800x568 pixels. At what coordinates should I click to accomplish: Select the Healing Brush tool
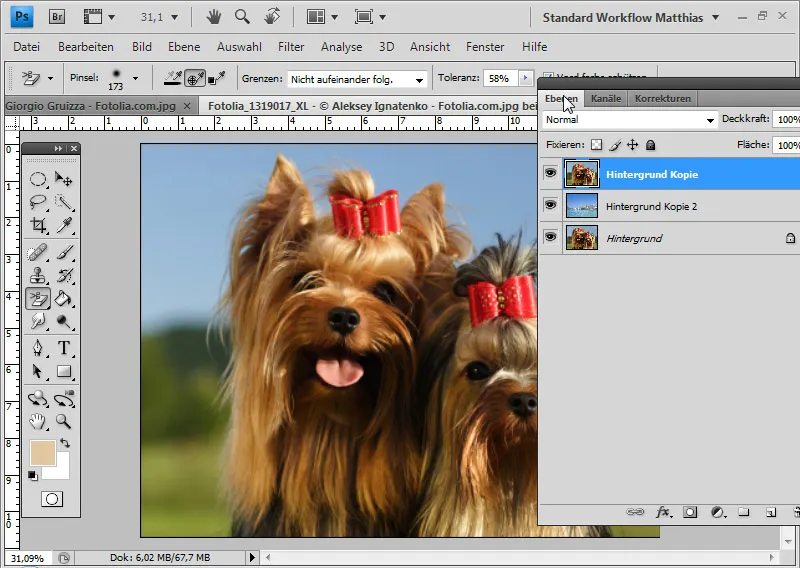click(x=38, y=253)
